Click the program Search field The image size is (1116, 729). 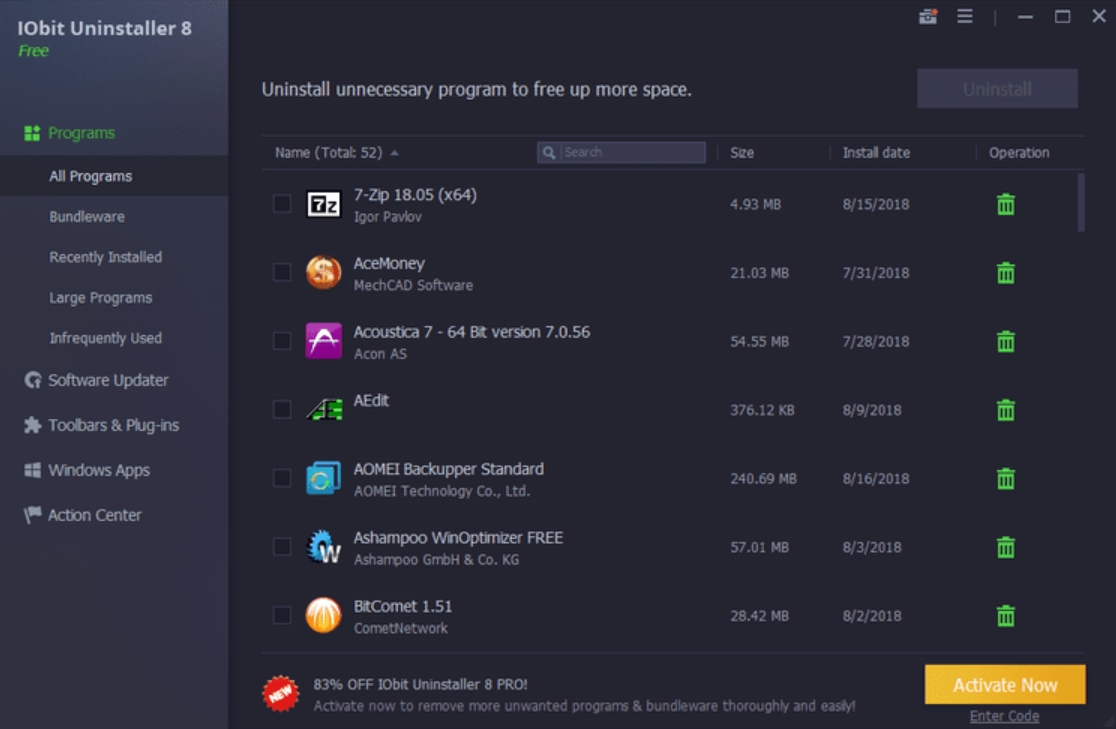621,152
